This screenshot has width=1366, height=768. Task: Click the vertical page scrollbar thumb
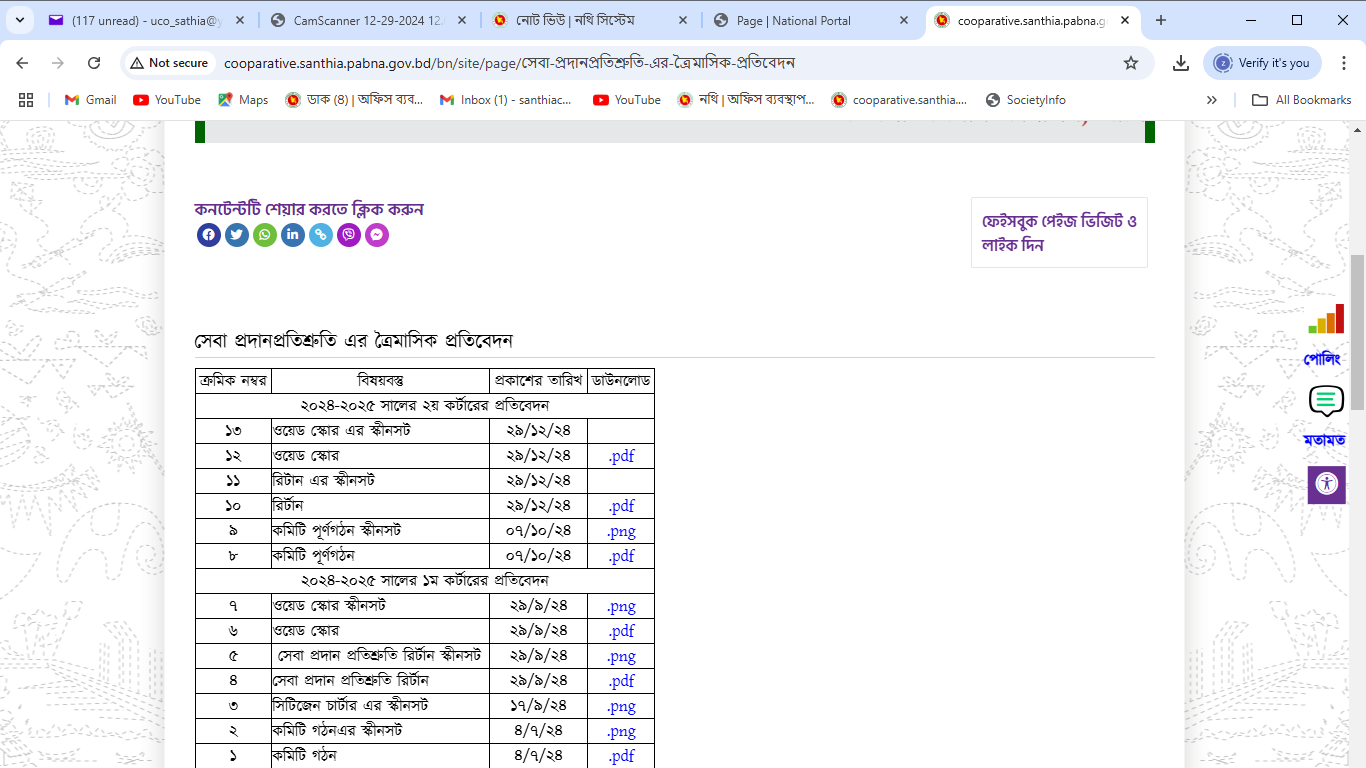(x=1357, y=330)
